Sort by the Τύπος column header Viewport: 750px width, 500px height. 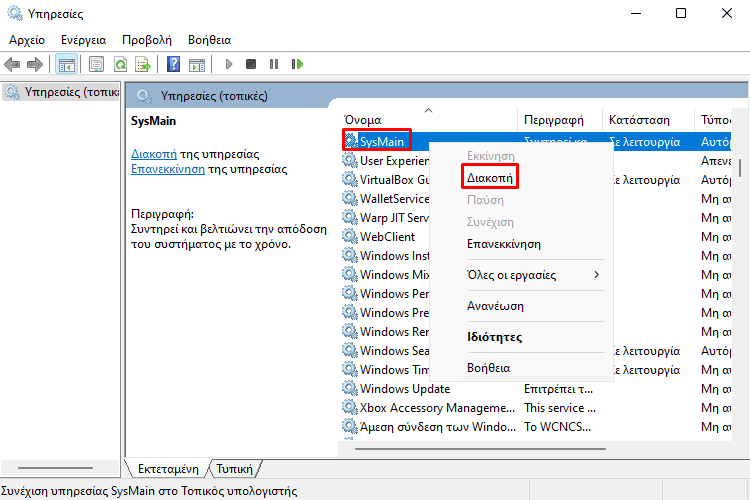point(713,120)
